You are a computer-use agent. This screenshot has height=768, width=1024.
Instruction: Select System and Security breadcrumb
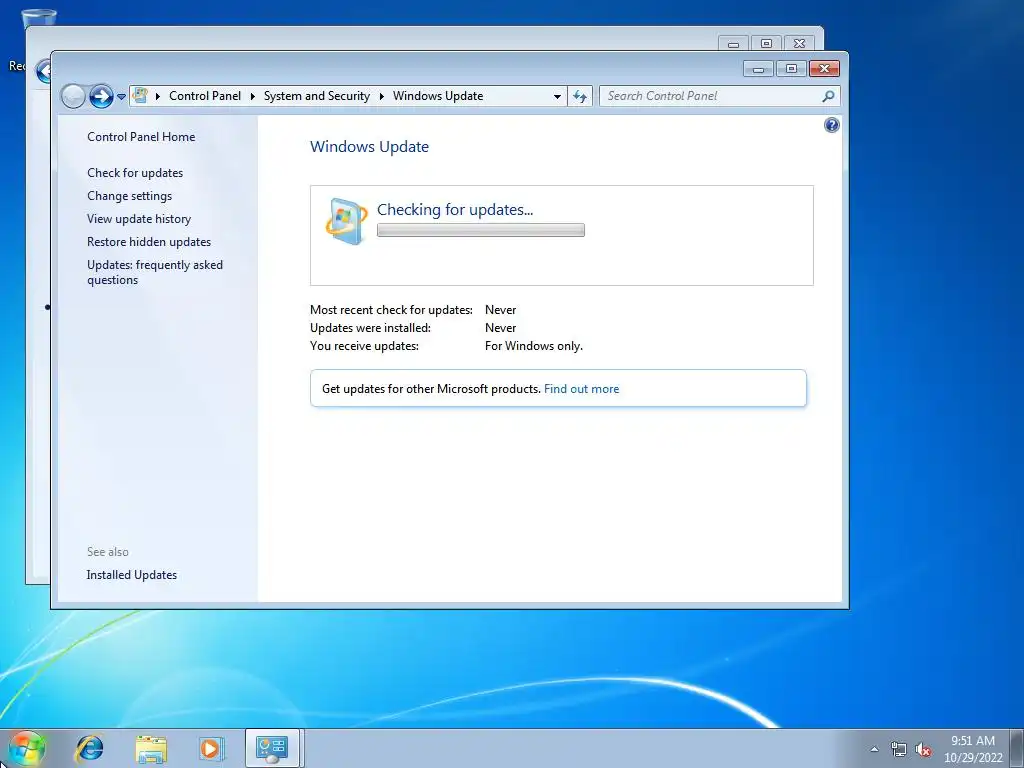317,96
